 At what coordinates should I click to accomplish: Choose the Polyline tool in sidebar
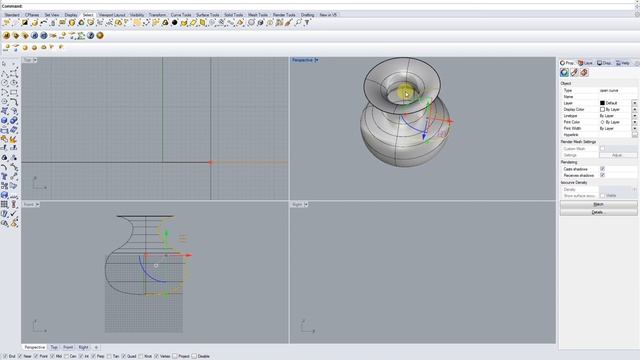click(x=4, y=73)
